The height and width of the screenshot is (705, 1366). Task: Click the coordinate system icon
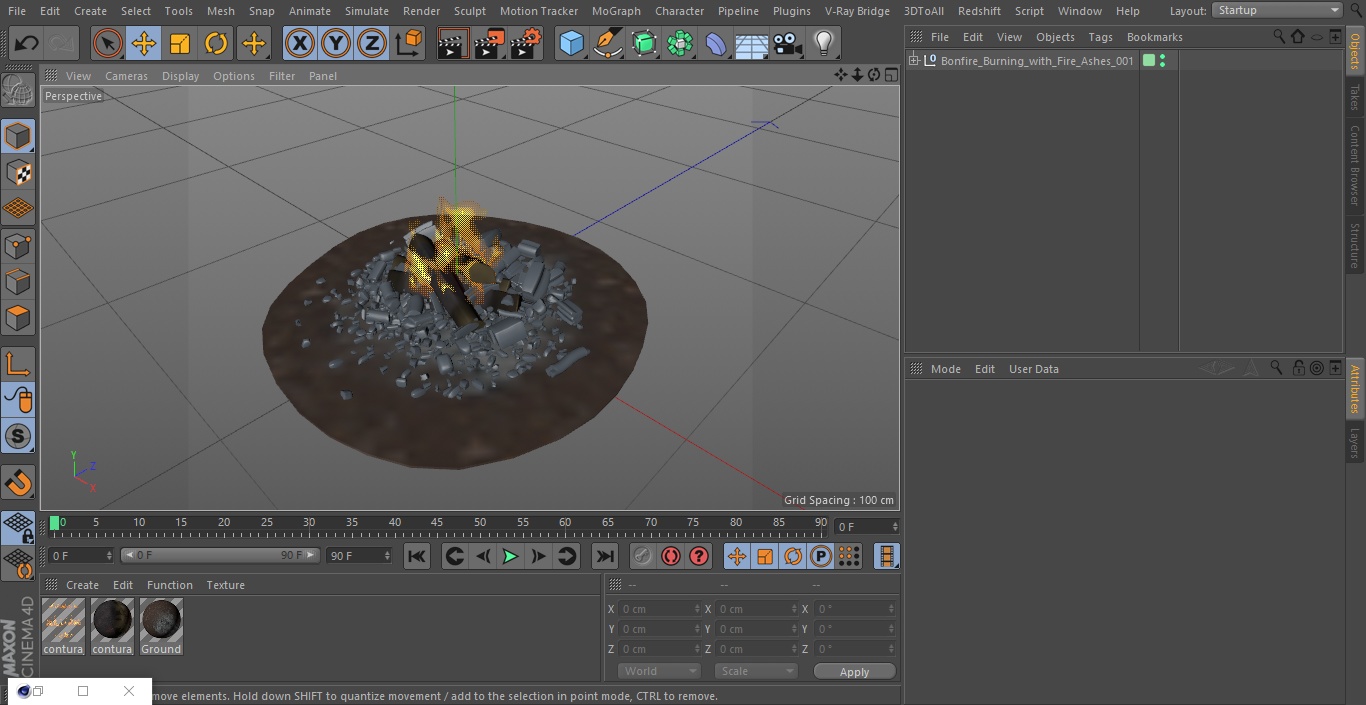(409, 44)
